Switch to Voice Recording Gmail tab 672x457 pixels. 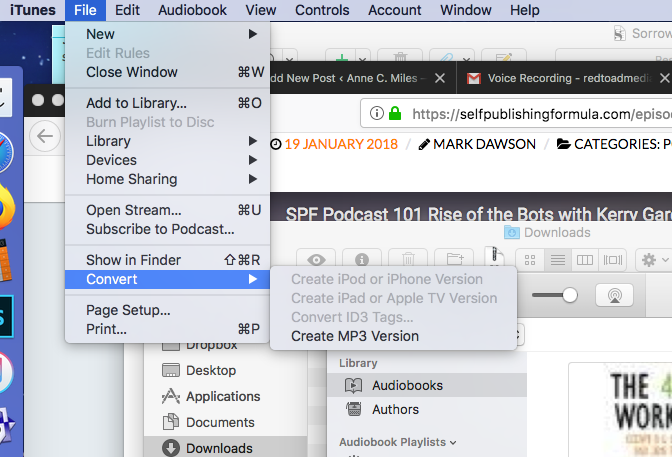564,78
